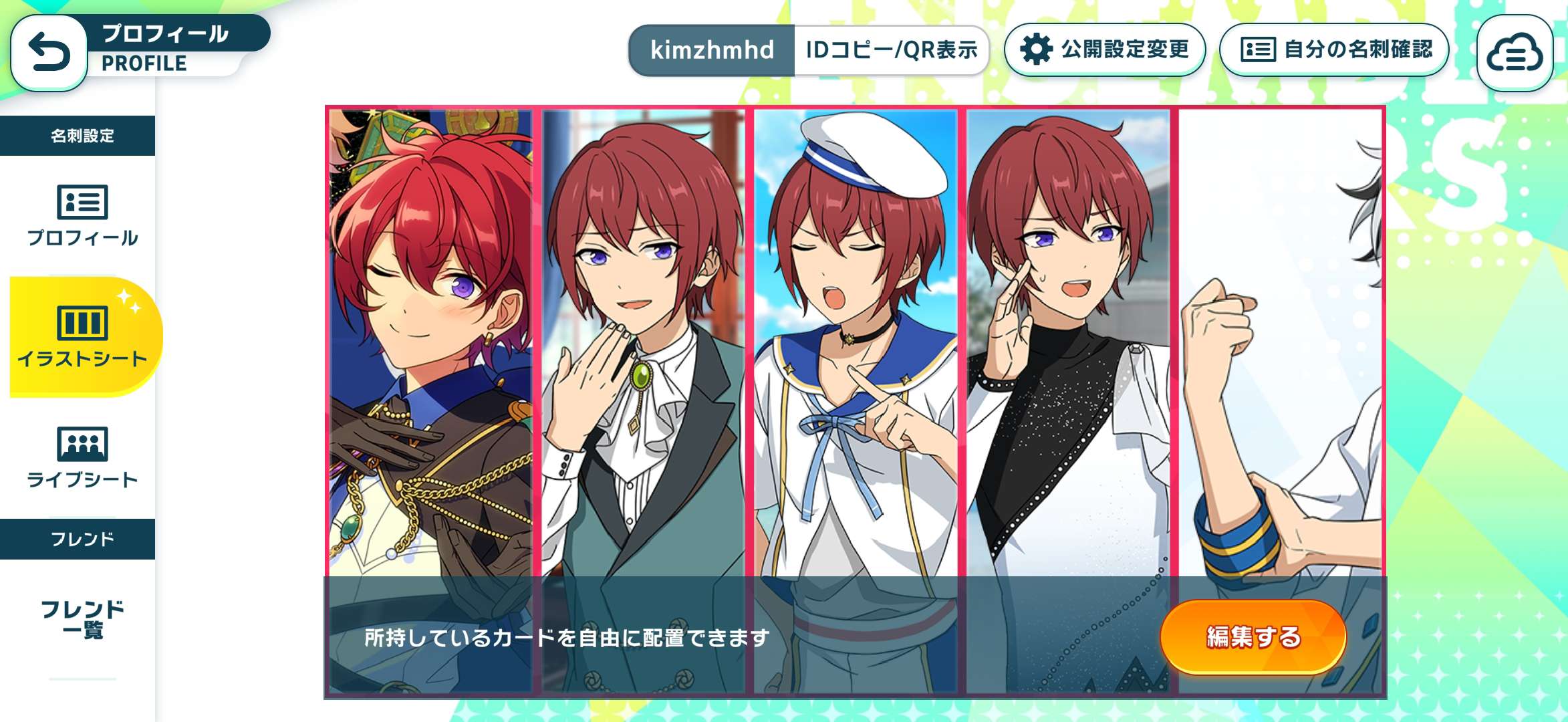1568x722 pixels.
Task: Click the プロフィール PROFILE title label
Action: 164,48
